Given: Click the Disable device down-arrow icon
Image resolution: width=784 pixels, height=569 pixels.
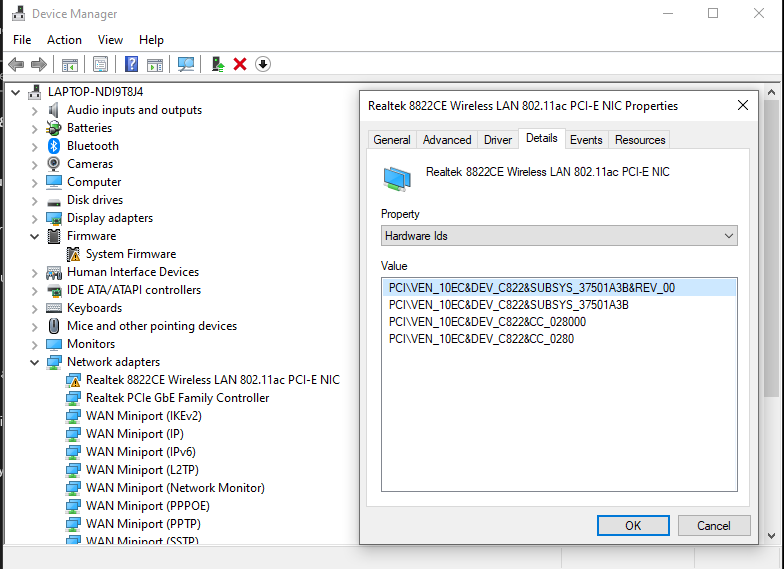Looking at the screenshot, I should [x=263, y=64].
